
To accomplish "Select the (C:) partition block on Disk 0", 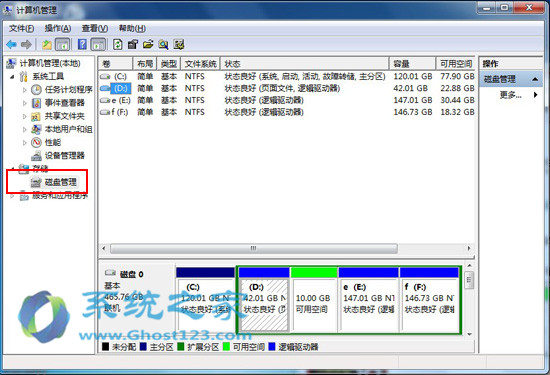I will 206,300.
